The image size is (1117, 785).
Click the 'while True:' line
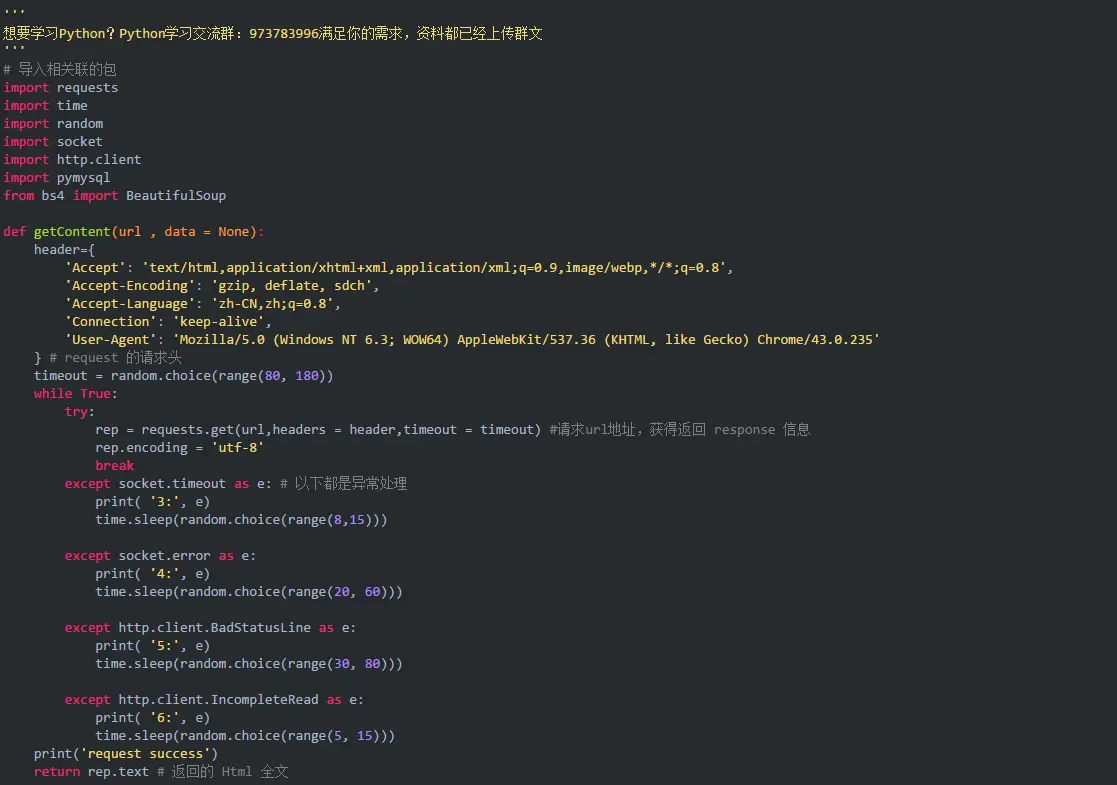[76, 393]
